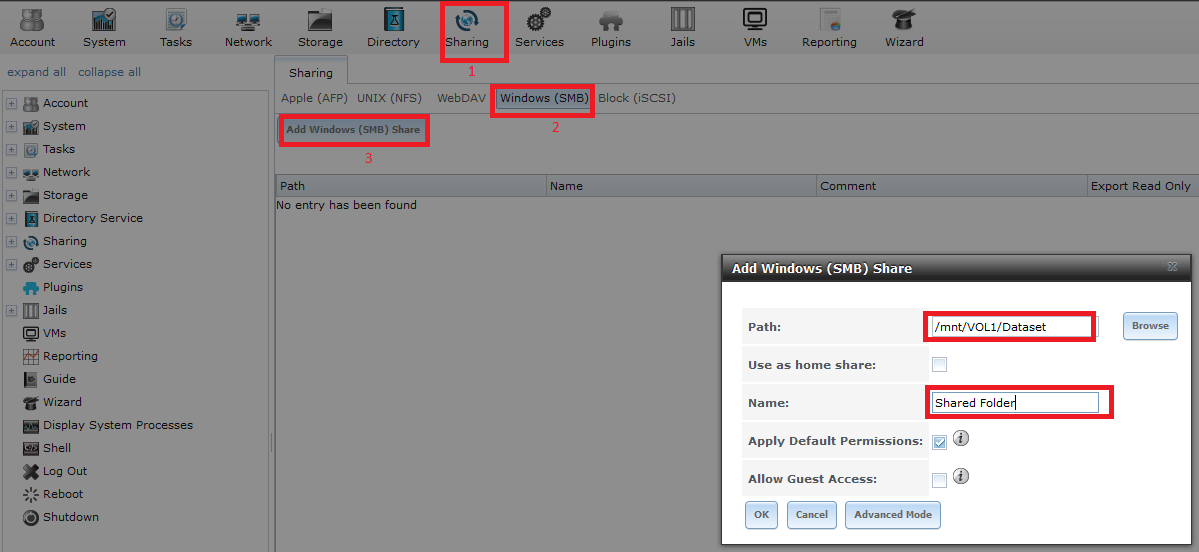Expand the Sharing tree node in sidebar

(11, 242)
